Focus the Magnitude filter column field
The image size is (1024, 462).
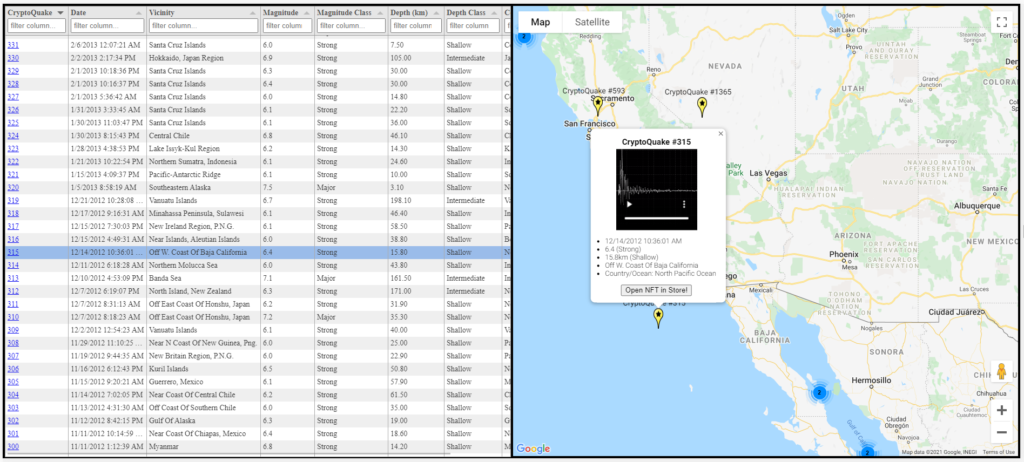pos(287,25)
